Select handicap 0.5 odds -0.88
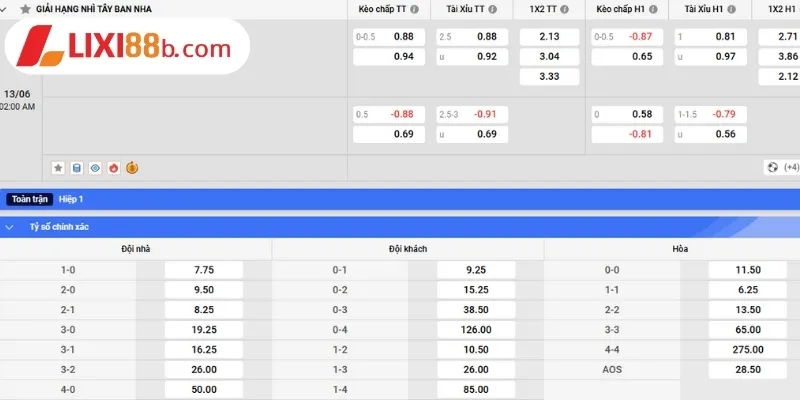The width and height of the screenshot is (800, 400). (389, 114)
